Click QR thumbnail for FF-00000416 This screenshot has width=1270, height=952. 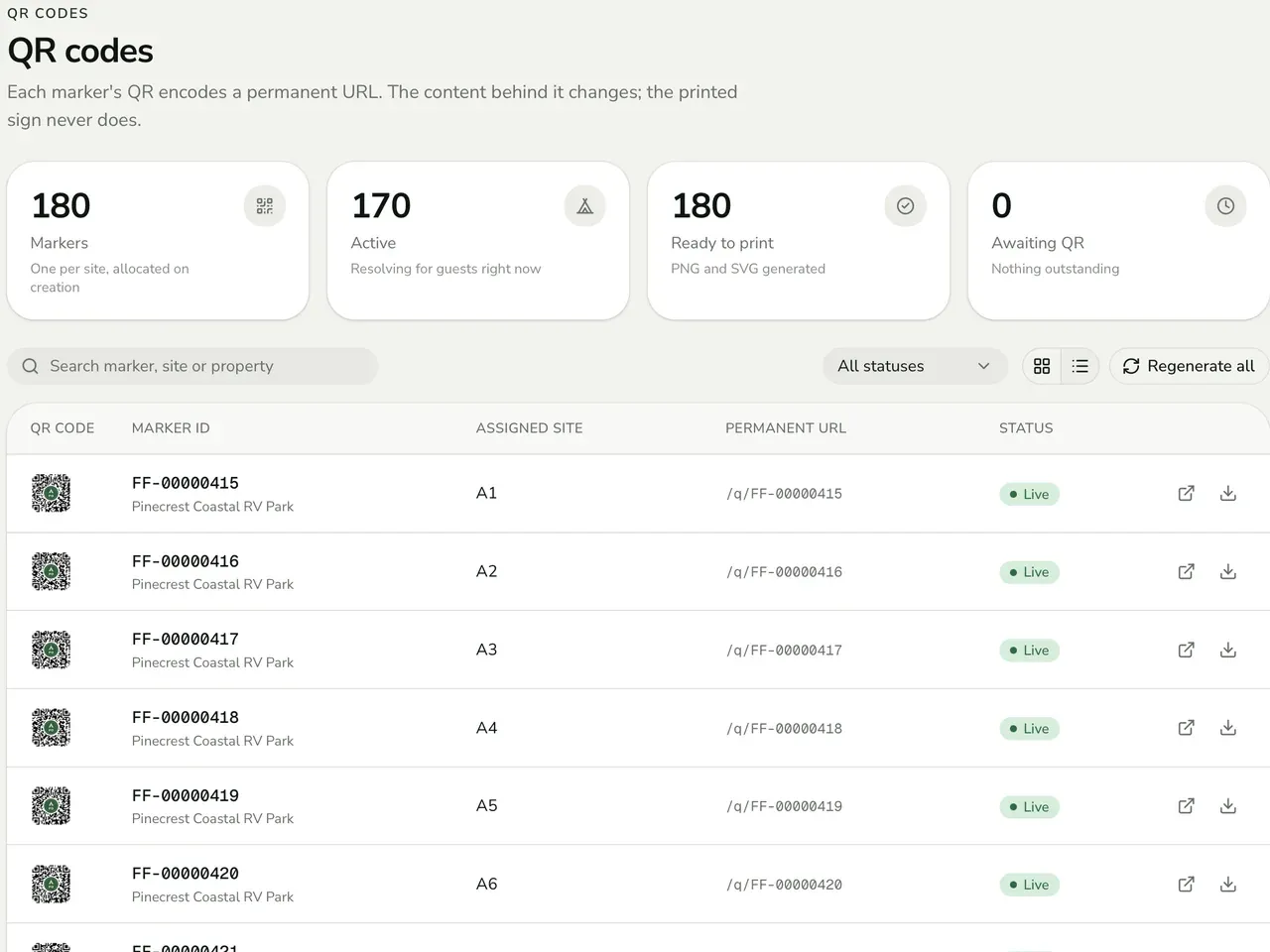51,571
